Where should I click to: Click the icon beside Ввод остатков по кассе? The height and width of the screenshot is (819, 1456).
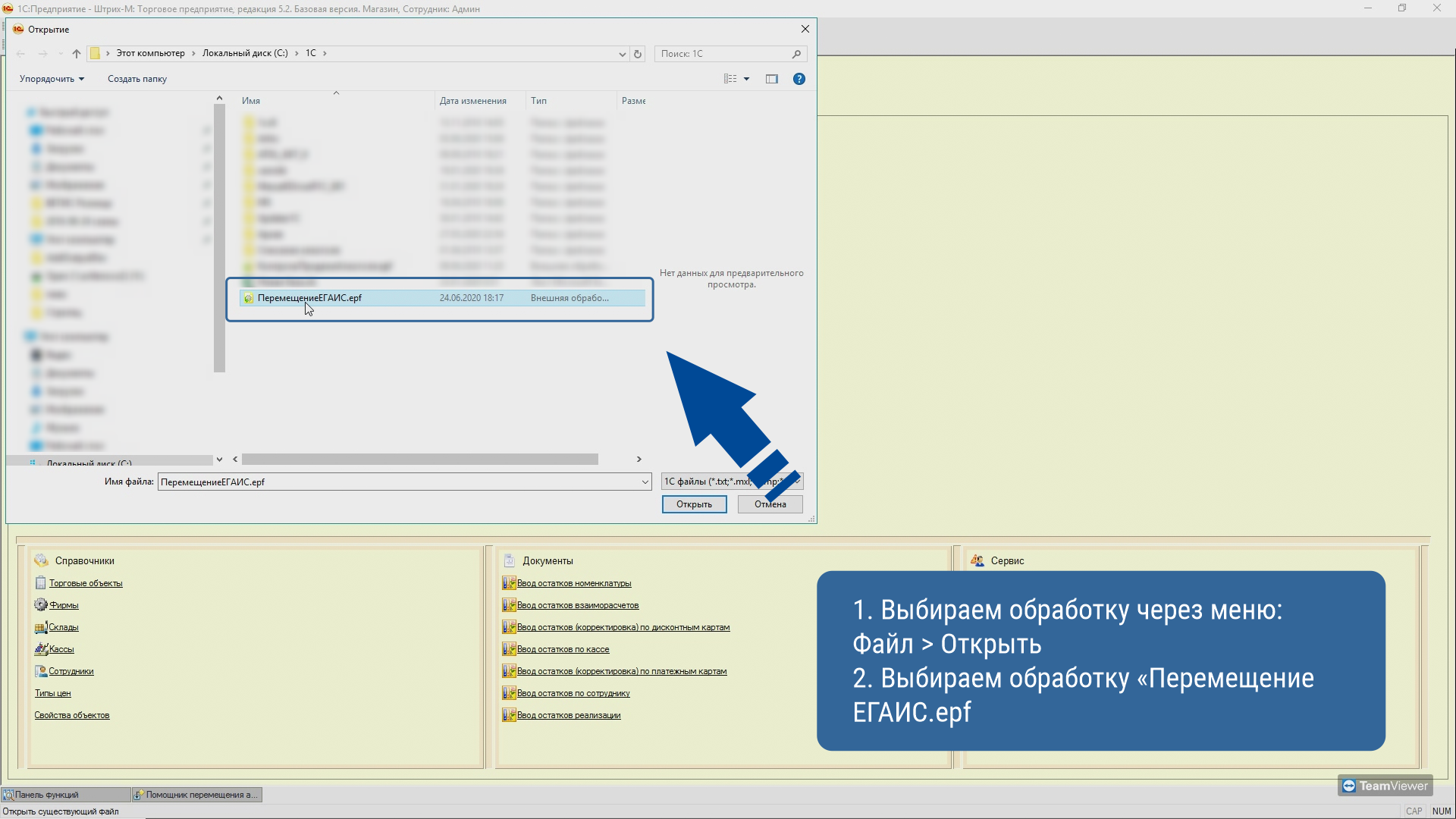(509, 649)
